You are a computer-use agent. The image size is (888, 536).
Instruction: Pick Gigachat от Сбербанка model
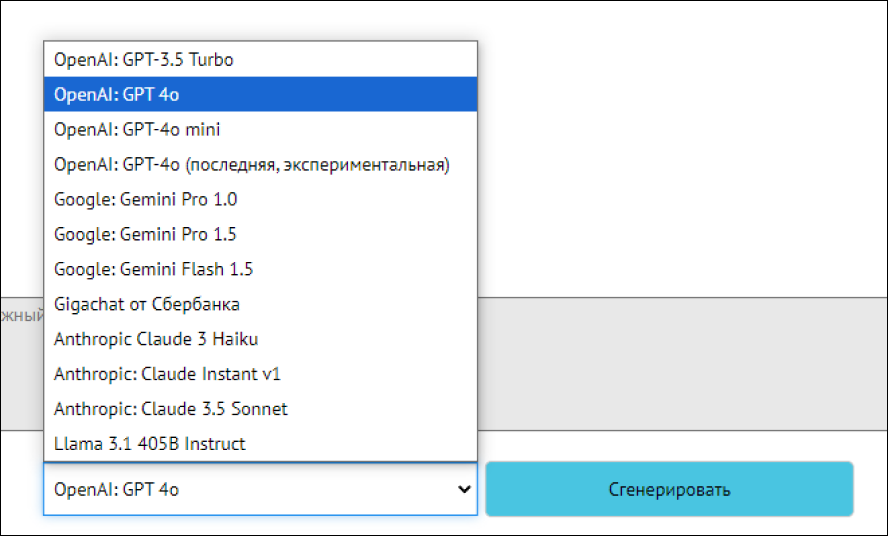tap(147, 304)
